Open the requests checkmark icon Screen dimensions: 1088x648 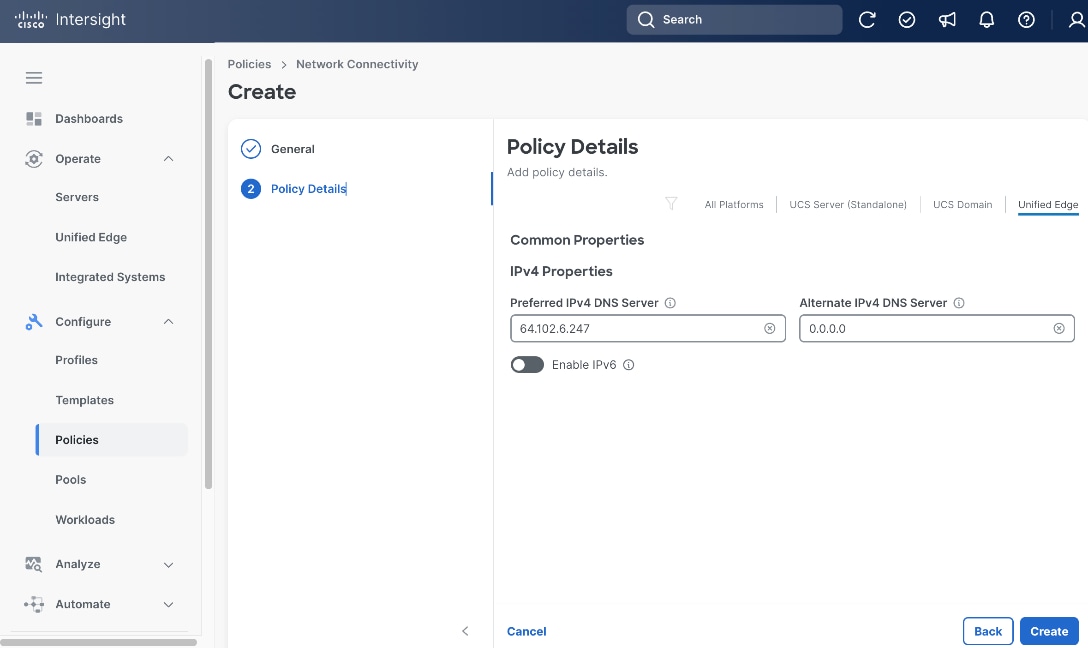[x=907, y=19]
